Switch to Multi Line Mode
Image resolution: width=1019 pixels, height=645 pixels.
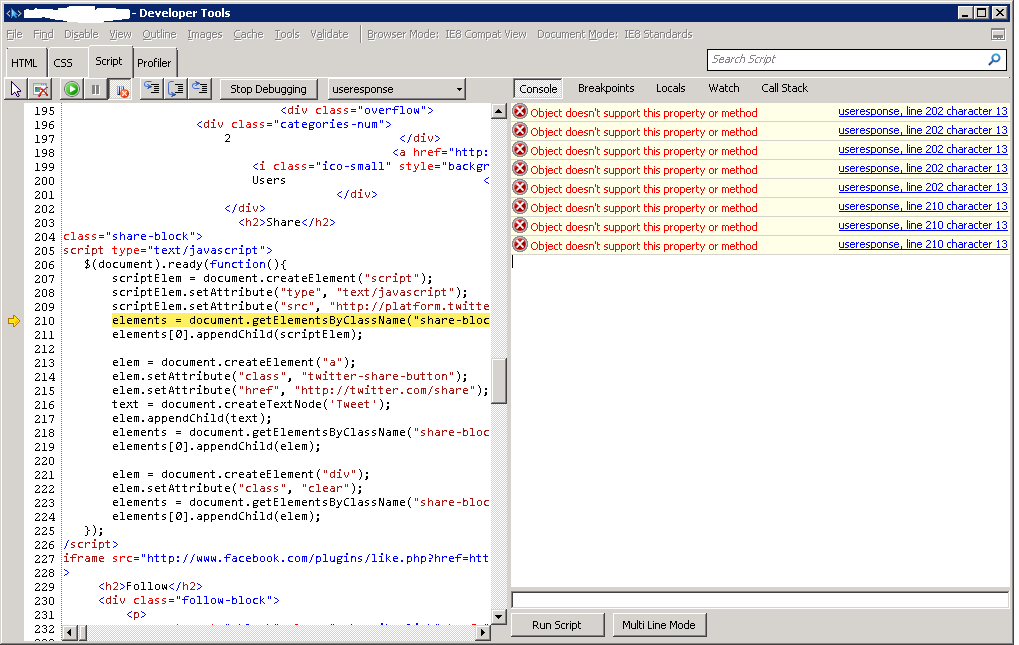[659, 625]
